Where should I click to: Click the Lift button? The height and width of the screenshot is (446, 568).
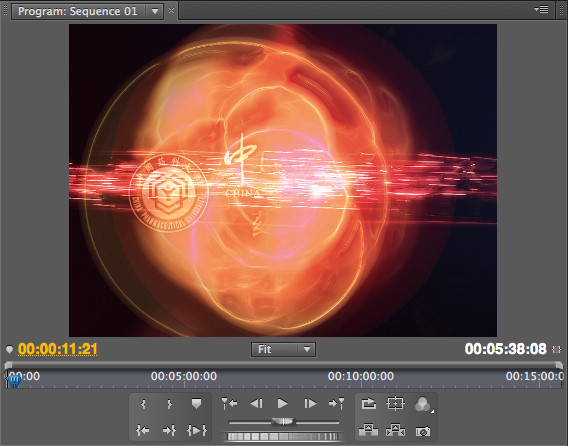pyautogui.click(x=368, y=430)
